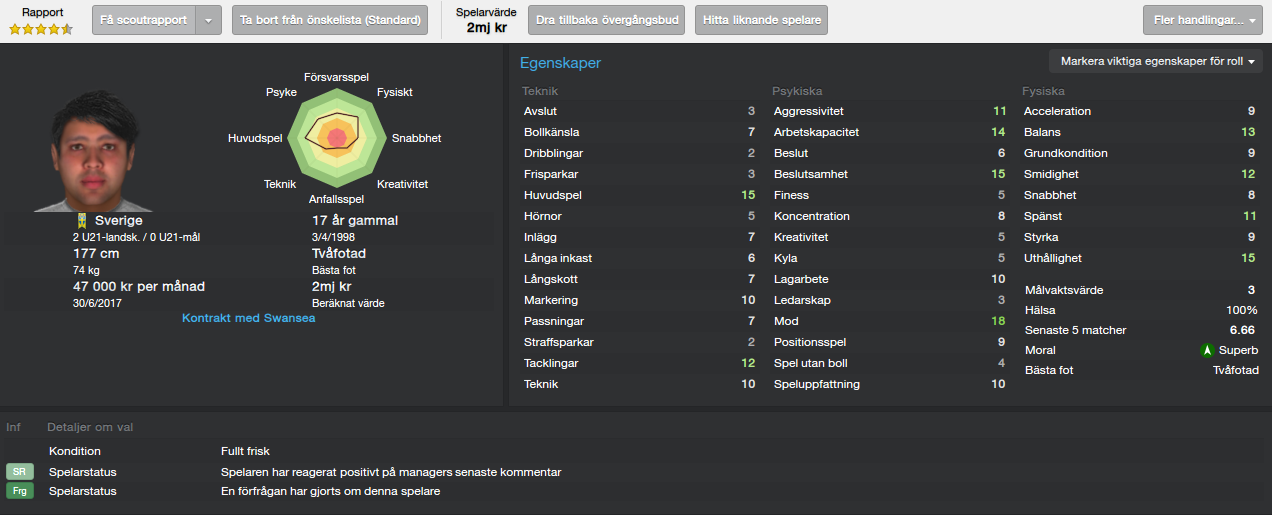1272x515 pixels.
Task: Open dropdown arrow beside Få scoutrapport
Action: coord(208,20)
